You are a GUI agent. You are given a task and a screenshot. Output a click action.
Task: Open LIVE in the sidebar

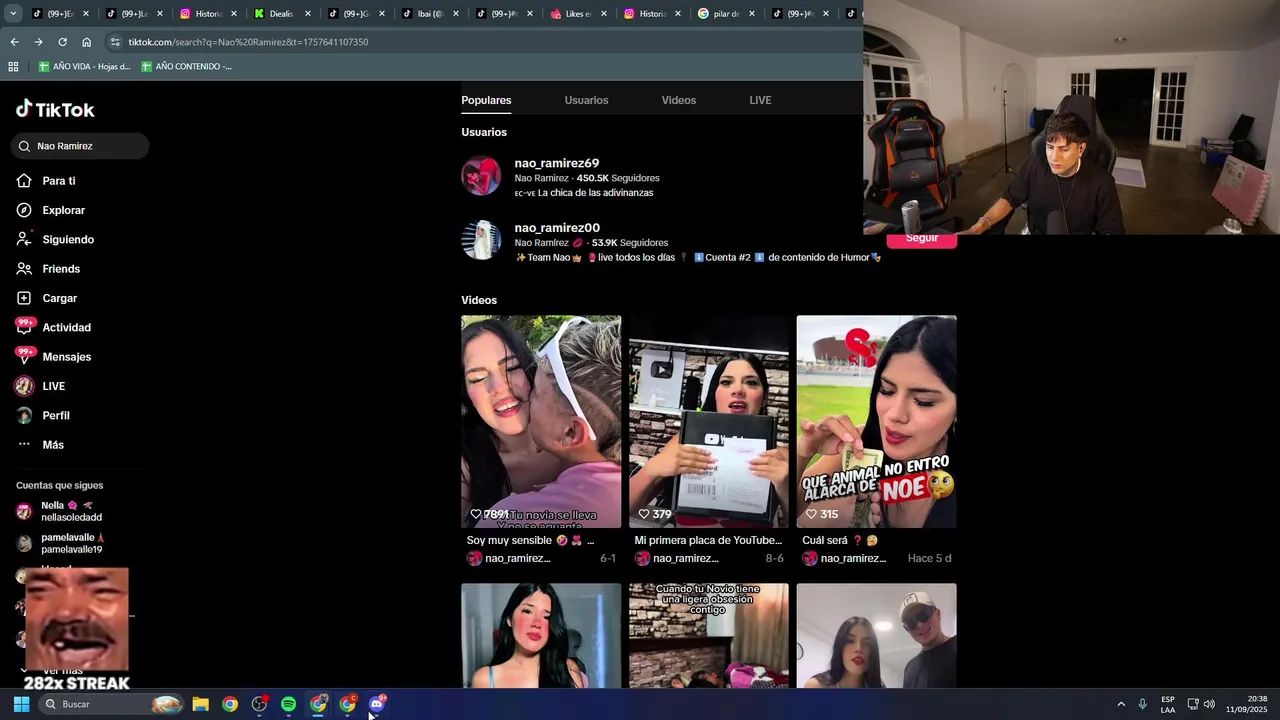click(41, 386)
